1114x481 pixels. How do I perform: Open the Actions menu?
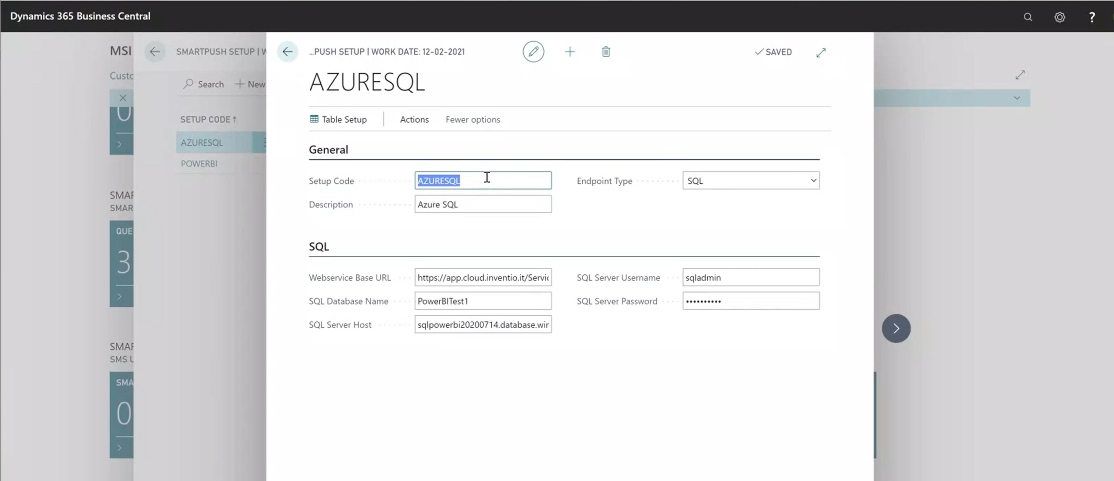click(x=414, y=119)
